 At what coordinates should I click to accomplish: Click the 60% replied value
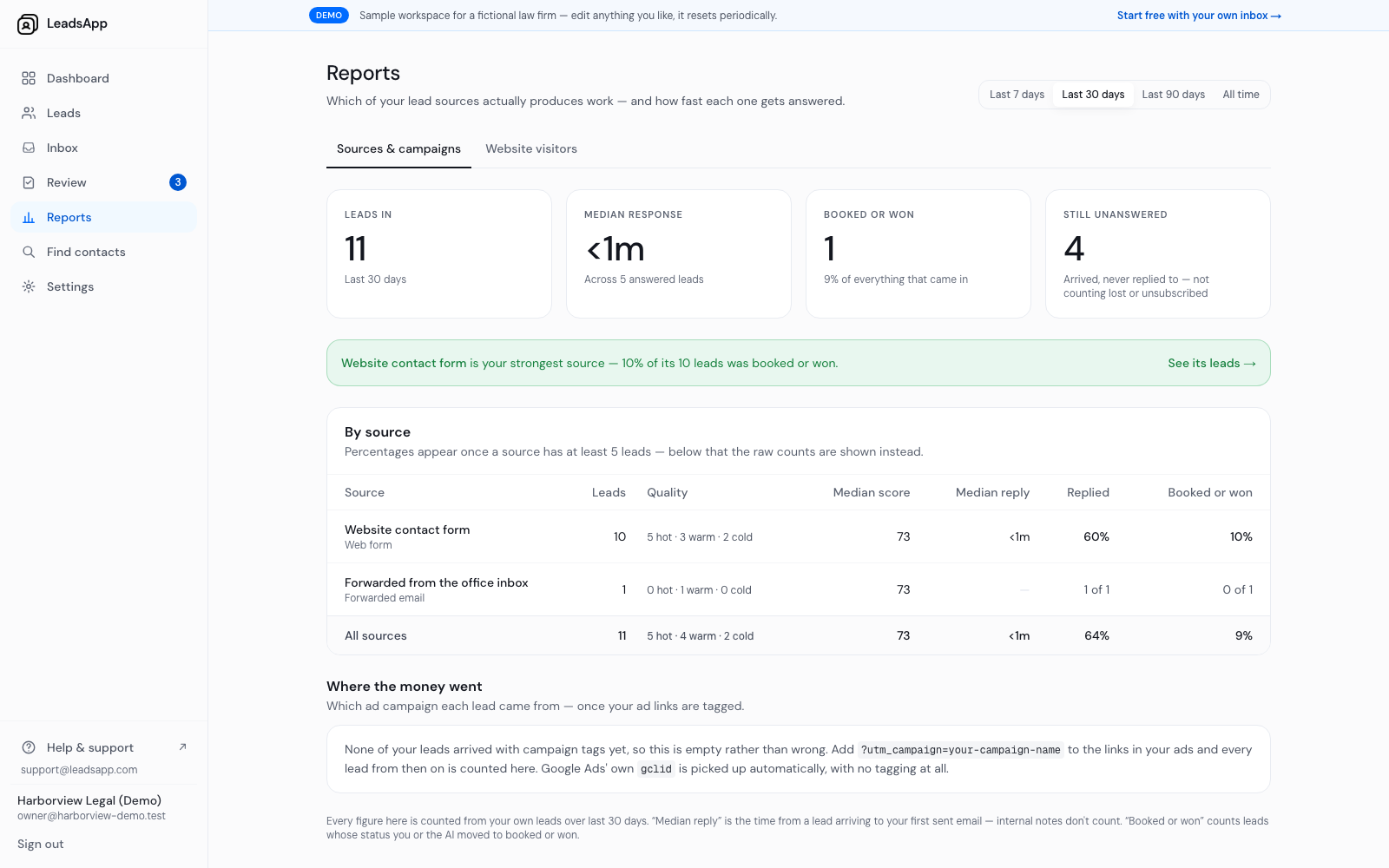click(1096, 536)
